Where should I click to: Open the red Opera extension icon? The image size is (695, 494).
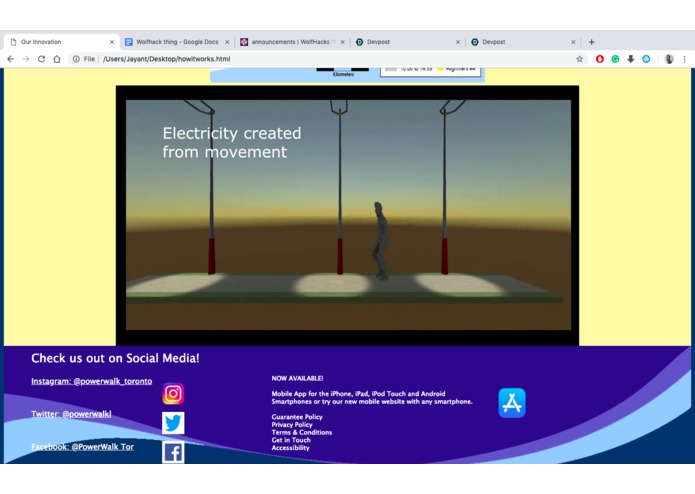point(600,59)
